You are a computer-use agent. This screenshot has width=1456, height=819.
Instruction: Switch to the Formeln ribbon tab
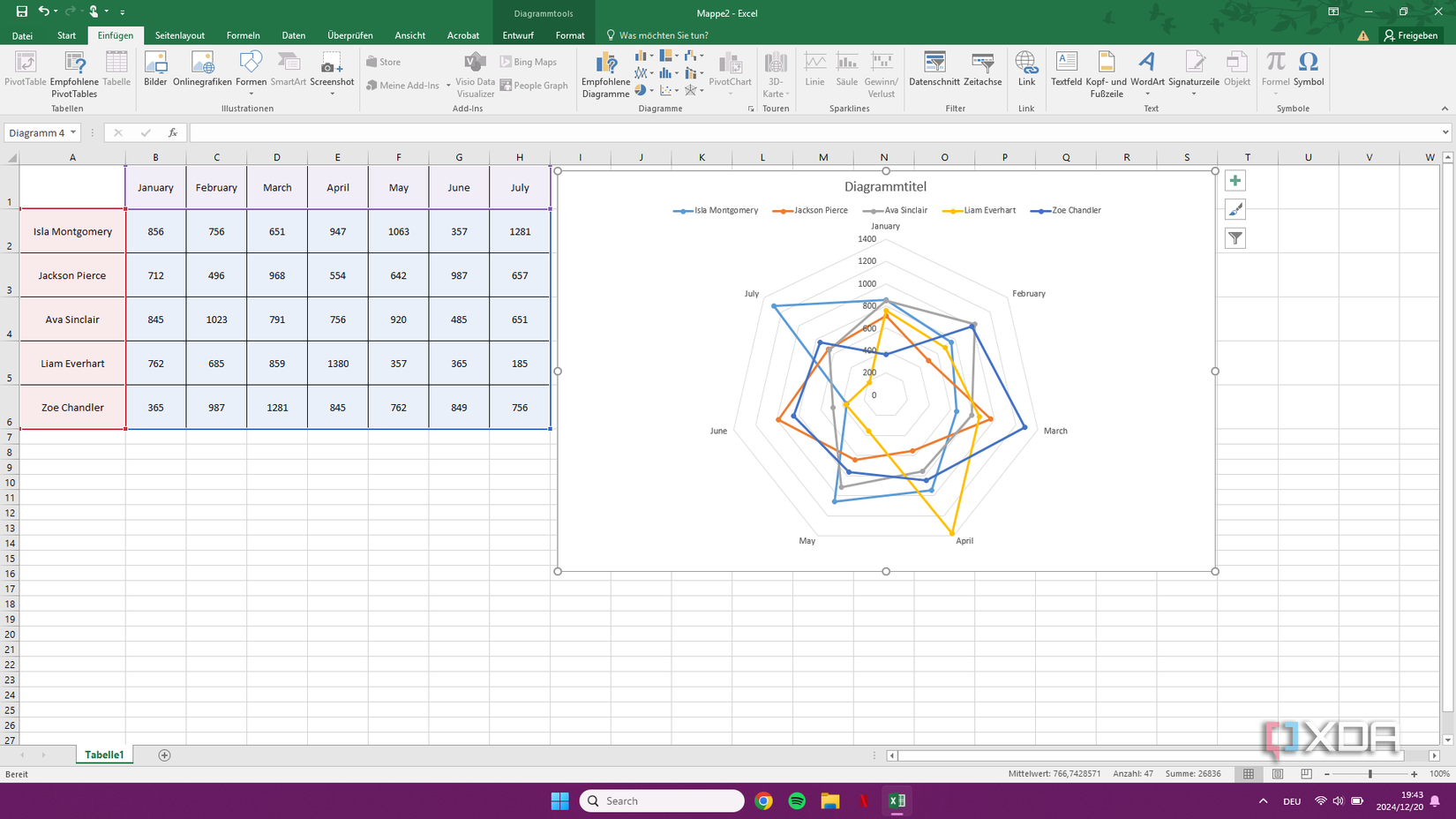tap(243, 35)
